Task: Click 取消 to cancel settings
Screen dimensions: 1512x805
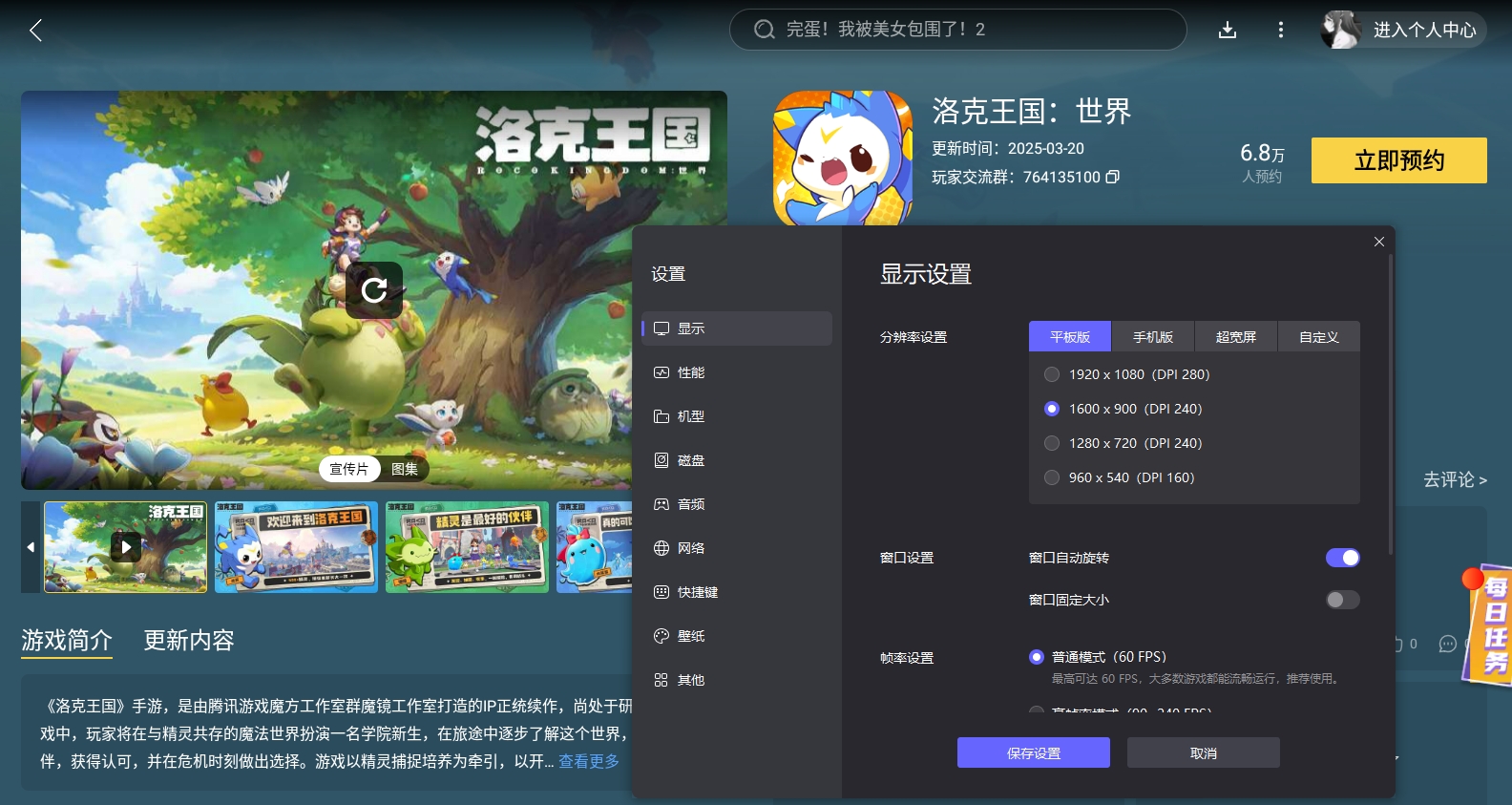Action: pyautogui.click(x=1204, y=752)
